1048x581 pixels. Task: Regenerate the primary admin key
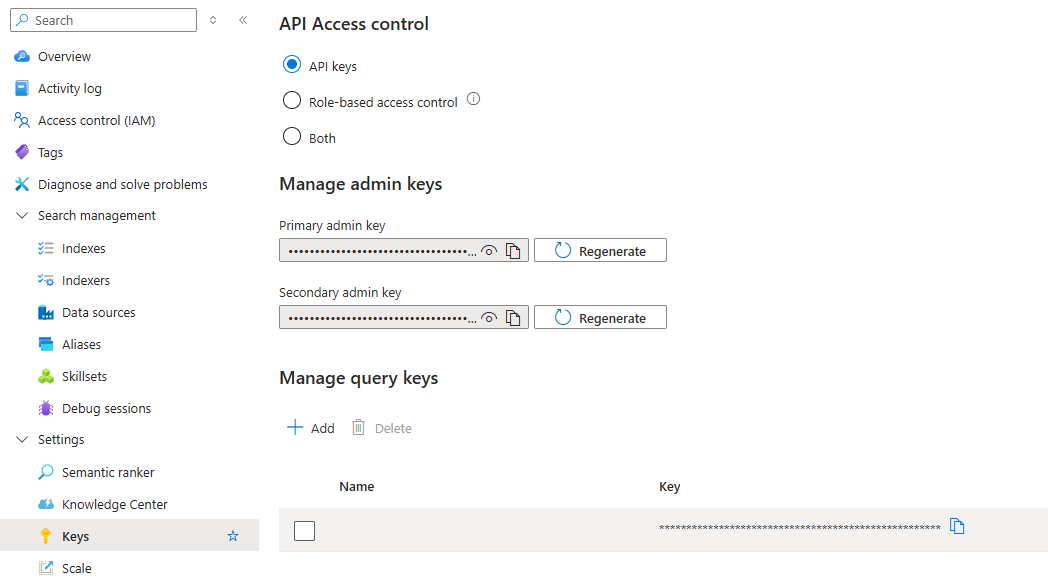point(600,251)
